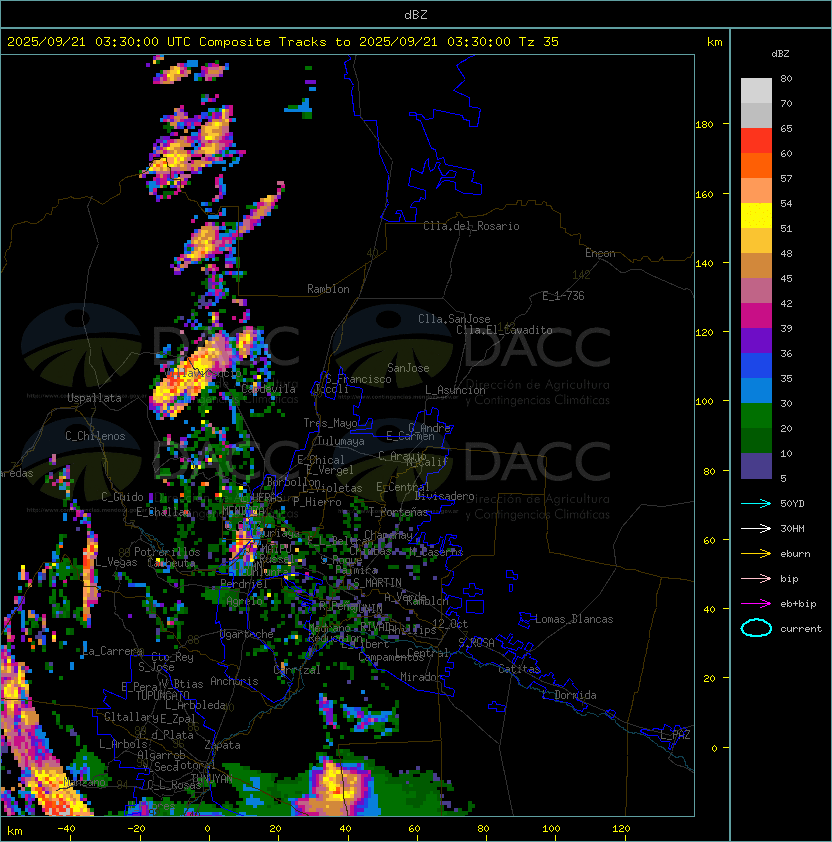
Task: Click the 'C_Guido' map label
Action: [x=122, y=497]
